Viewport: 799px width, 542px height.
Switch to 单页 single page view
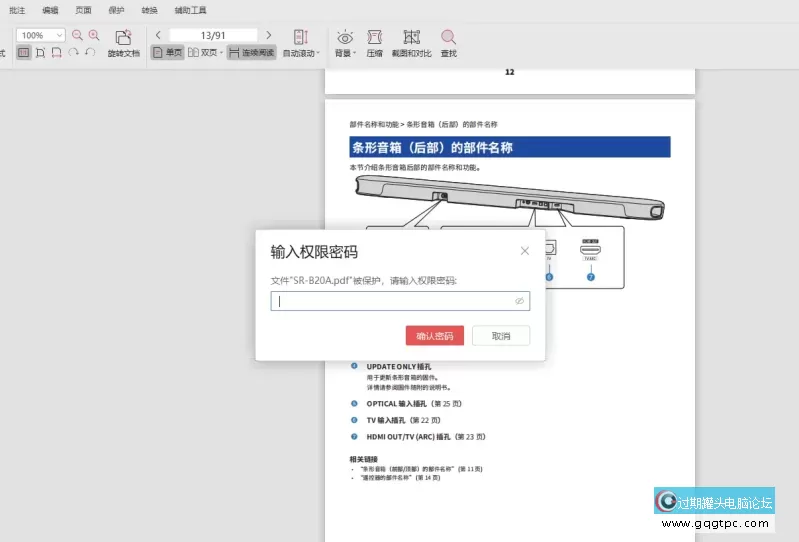(168, 52)
